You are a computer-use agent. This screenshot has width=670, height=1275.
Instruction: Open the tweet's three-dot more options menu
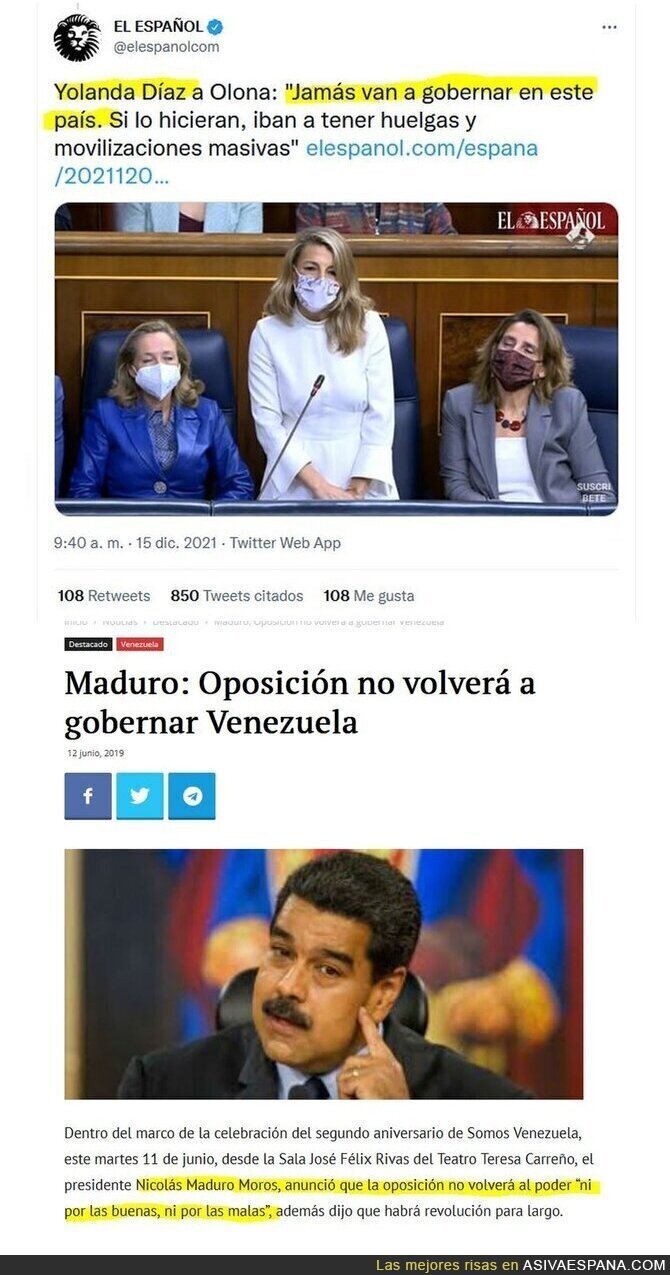[x=609, y=27]
